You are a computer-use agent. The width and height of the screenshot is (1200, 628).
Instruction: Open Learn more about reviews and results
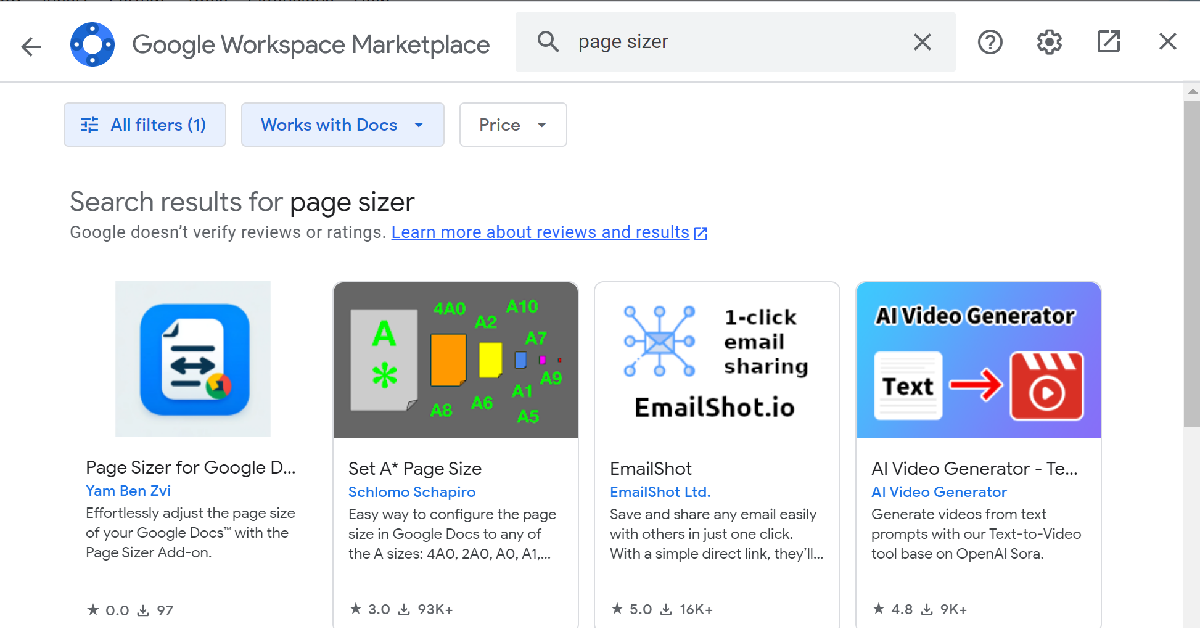tap(549, 233)
